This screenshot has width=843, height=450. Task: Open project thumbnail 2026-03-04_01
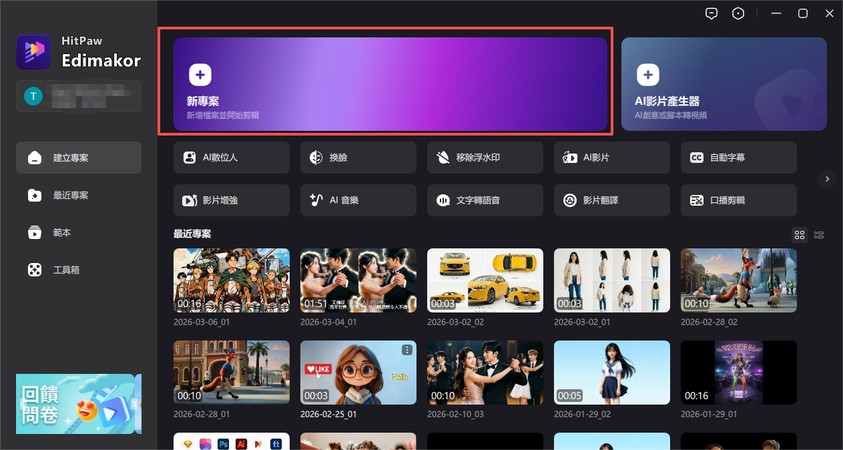tap(358, 280)
